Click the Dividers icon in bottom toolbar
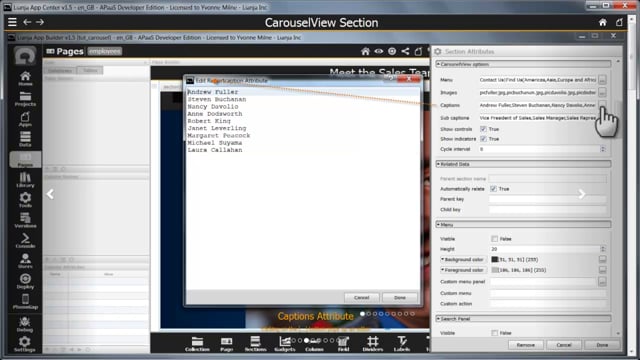 [373, 344]
